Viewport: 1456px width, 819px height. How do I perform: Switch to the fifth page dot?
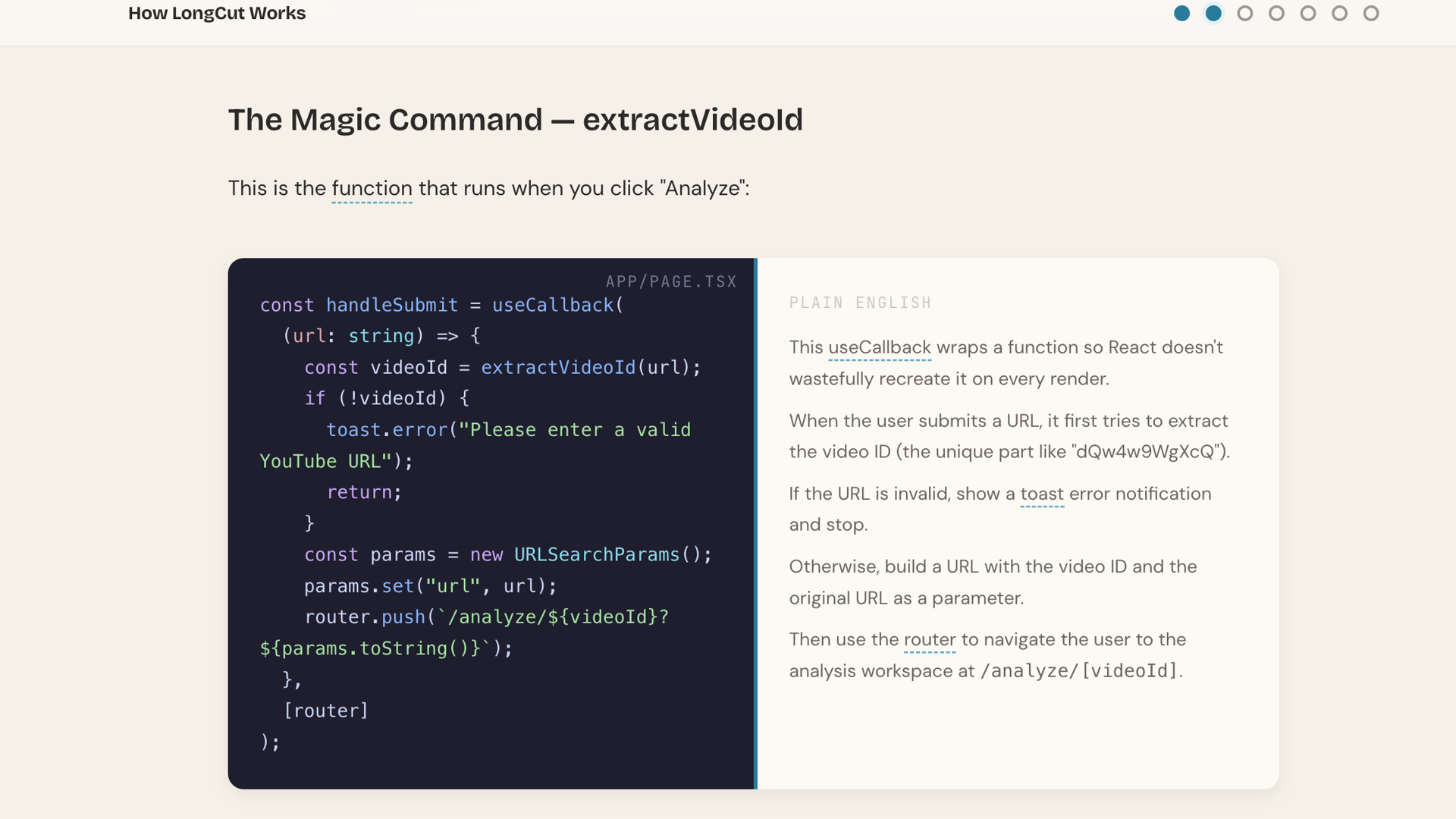1308,13
